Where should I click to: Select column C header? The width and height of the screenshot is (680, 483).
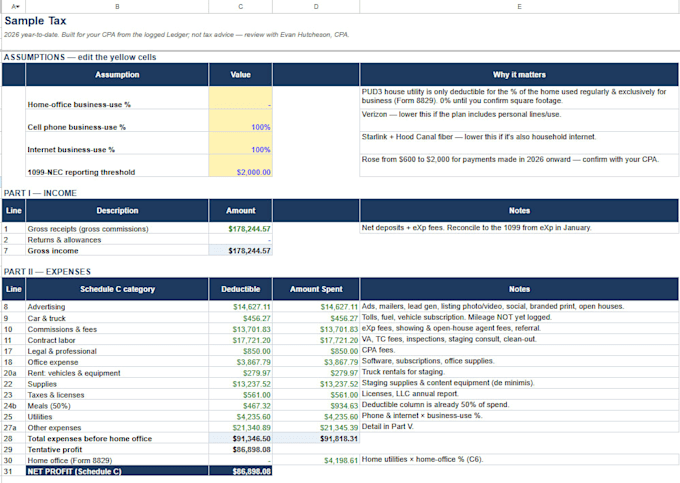point(241,7)
